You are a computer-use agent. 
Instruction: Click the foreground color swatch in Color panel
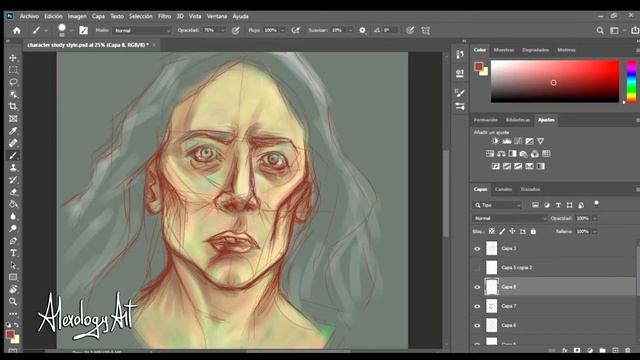[478, 66]
